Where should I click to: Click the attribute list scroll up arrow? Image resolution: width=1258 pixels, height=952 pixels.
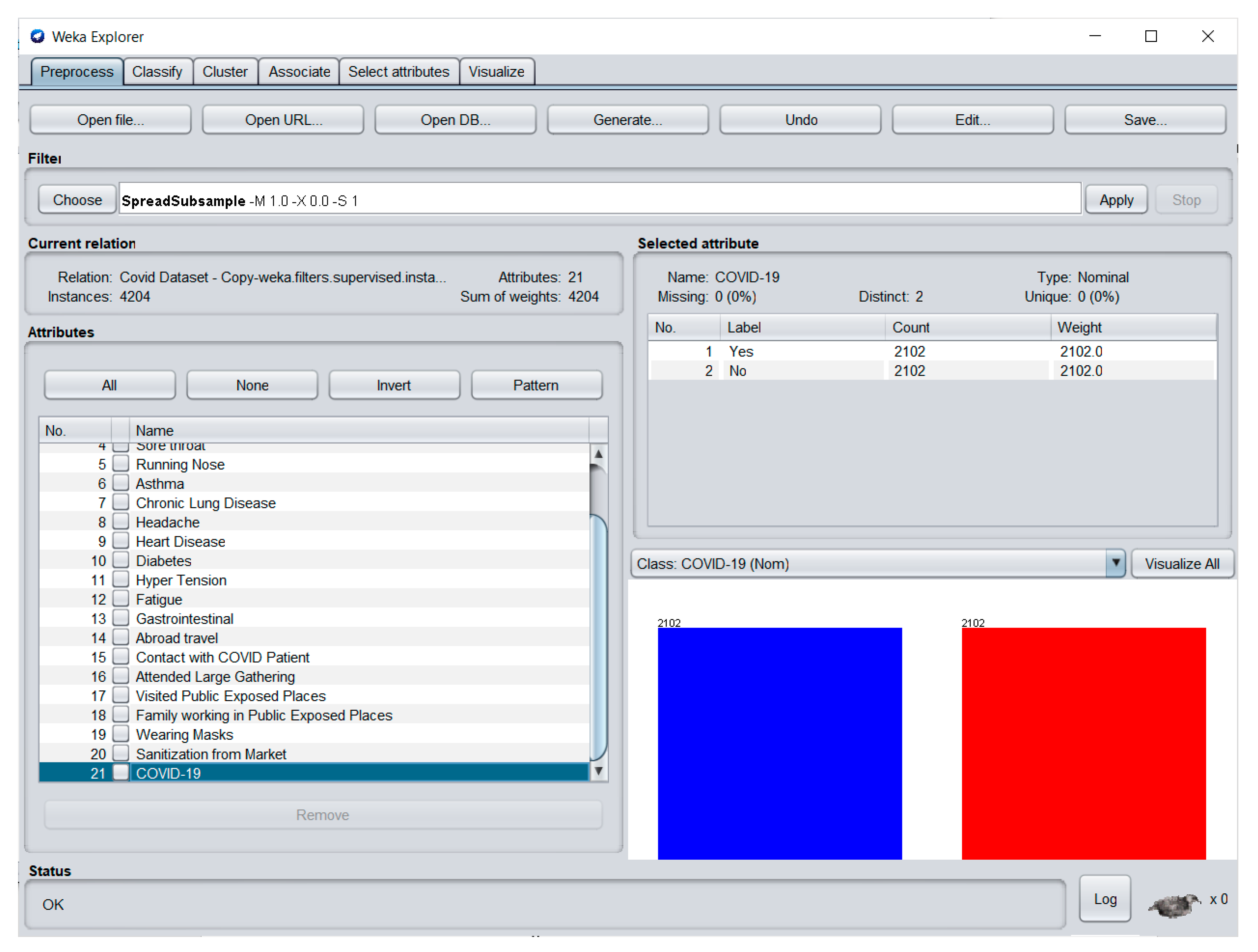point(598,454)
